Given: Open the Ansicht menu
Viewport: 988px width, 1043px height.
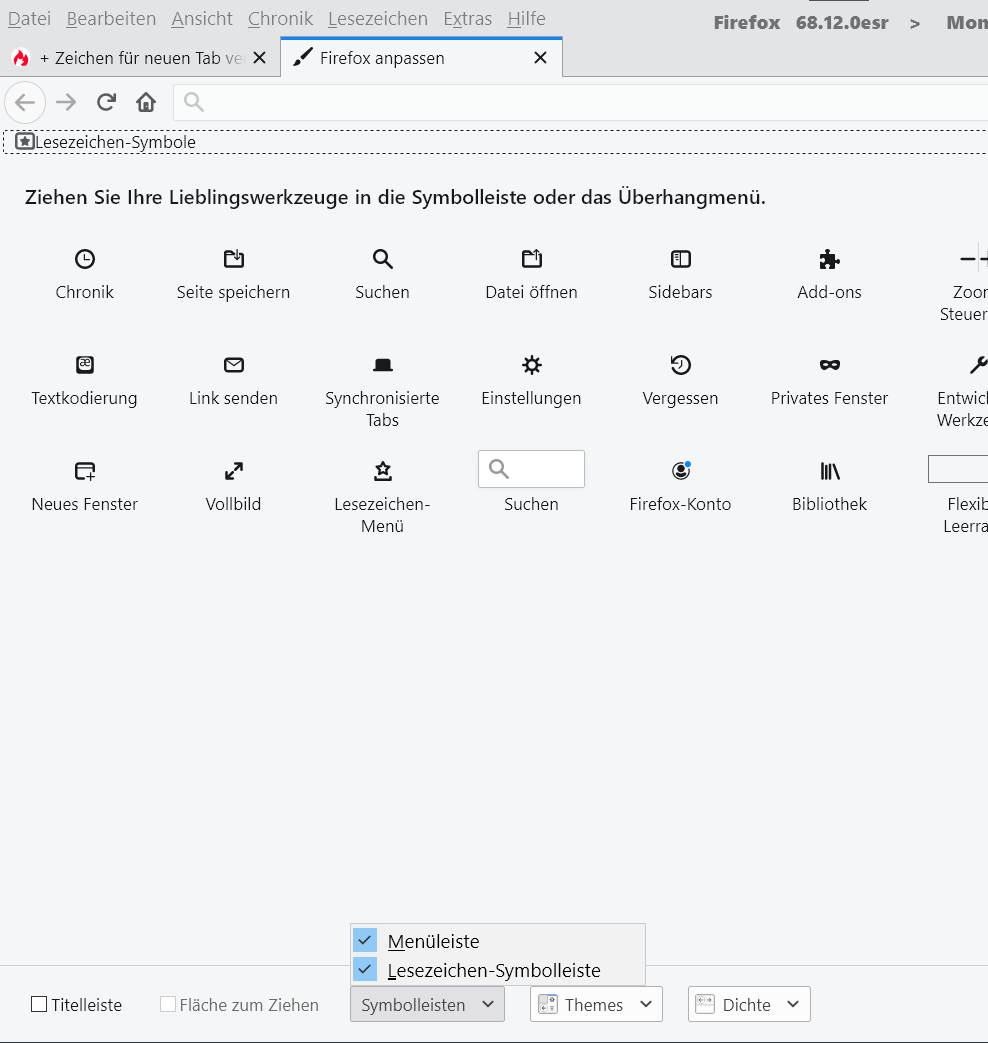Looking at the screenshot, I should pyautogui.click(x=202, y=19).
